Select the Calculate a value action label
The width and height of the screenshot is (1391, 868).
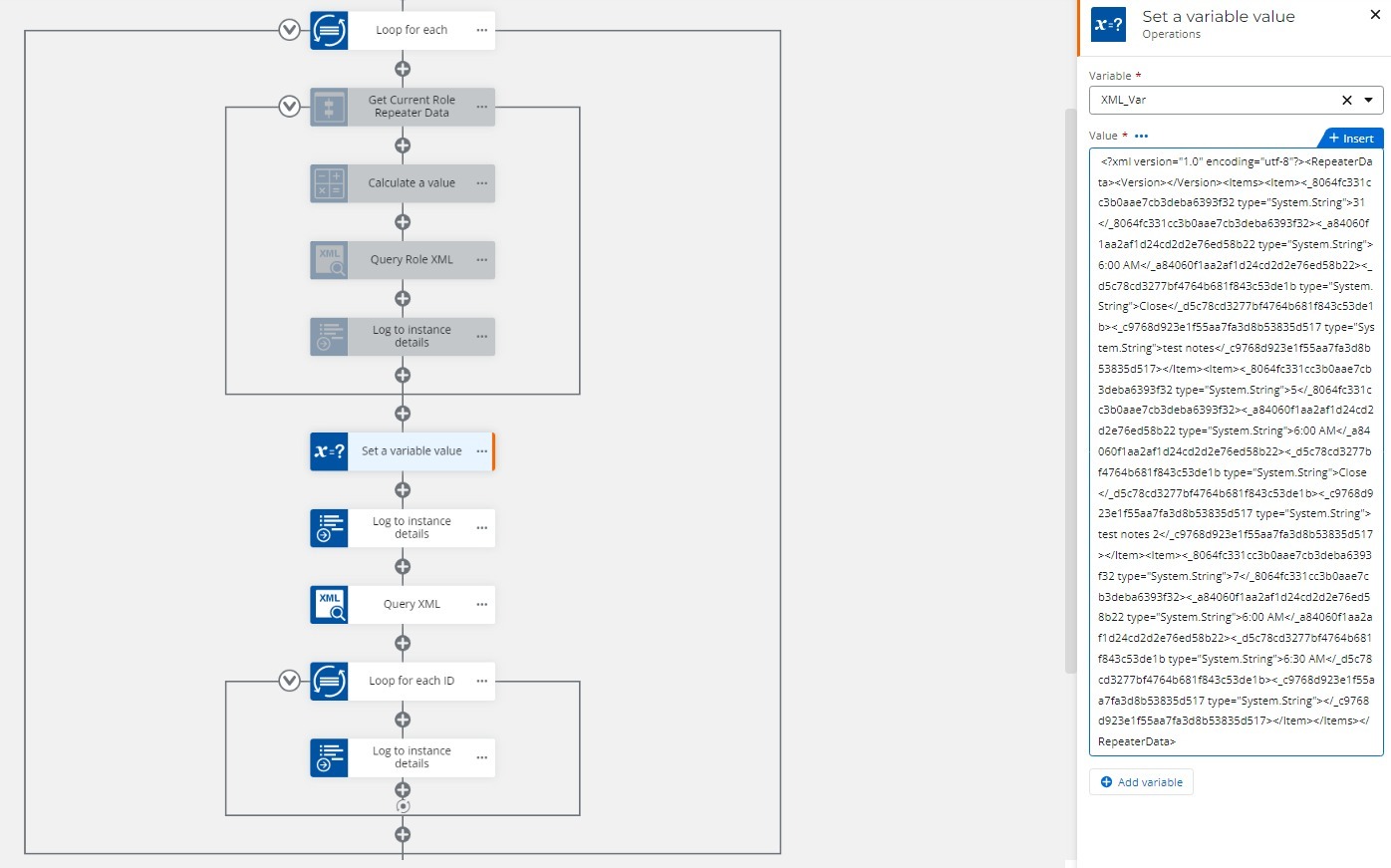[x=412, y=183]
